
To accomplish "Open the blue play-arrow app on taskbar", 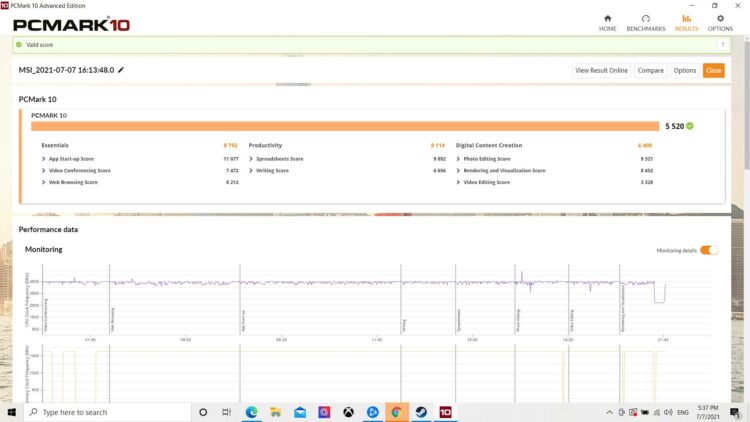I will (373, 412).
